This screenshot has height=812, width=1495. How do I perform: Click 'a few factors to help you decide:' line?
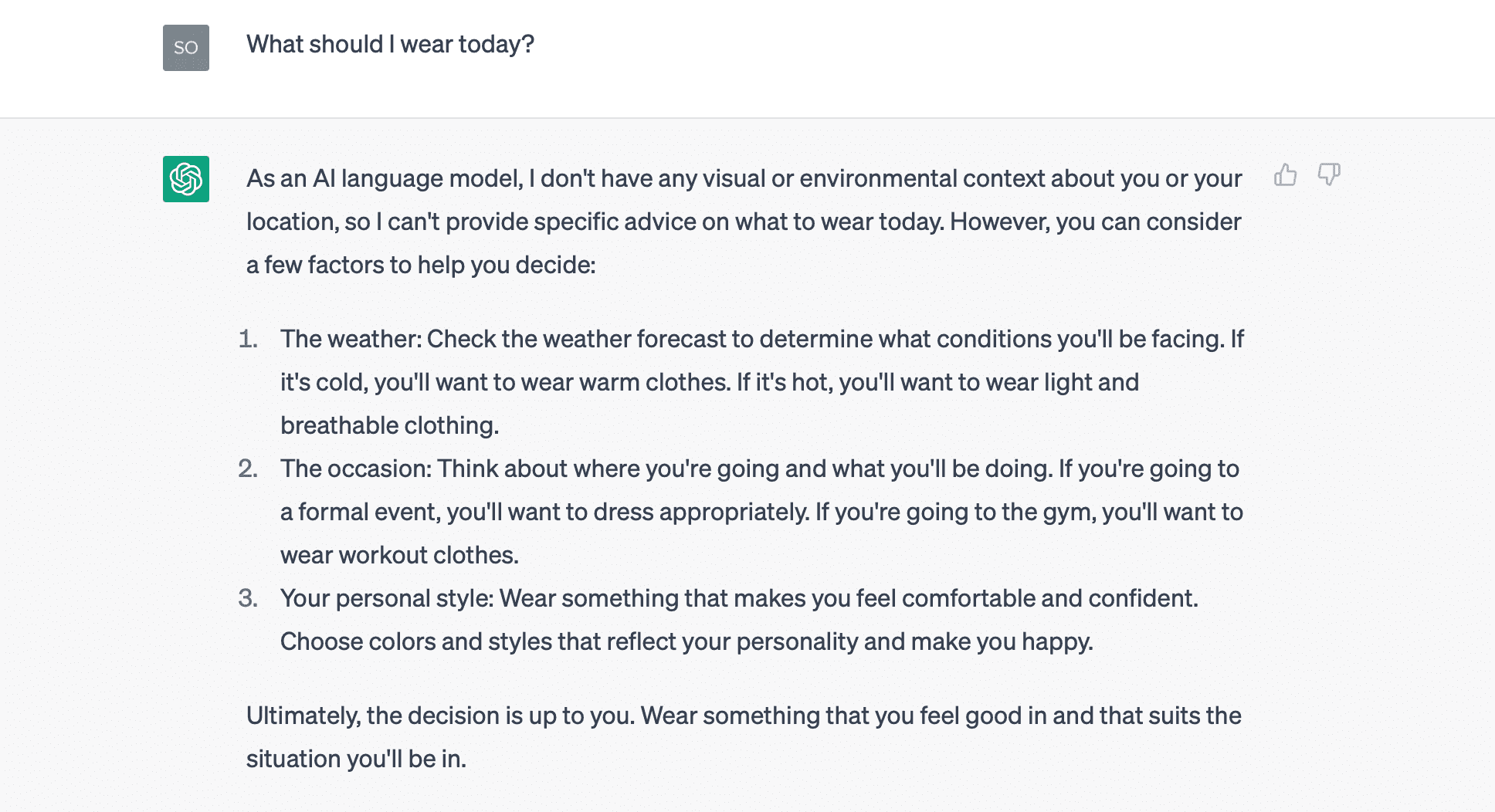click(x=421, y=266)
